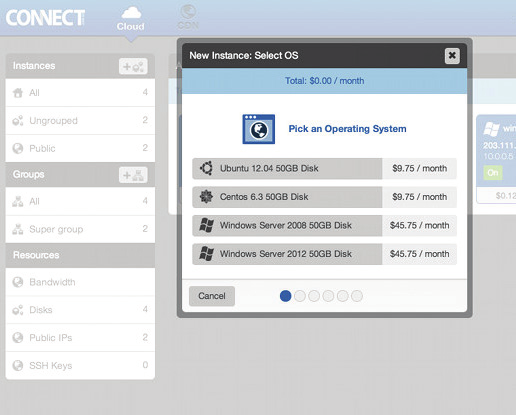
Task: Click Centos price $9.75 / month
Action: [x=420, y=197]
